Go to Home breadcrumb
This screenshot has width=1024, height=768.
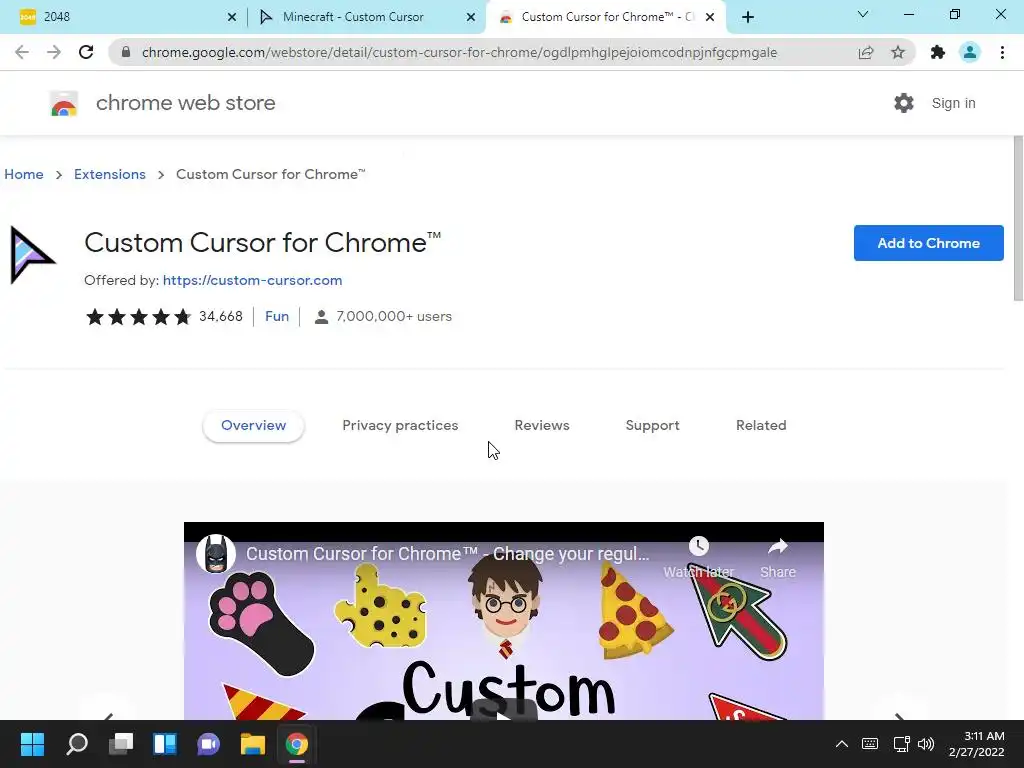click(24, 174)
